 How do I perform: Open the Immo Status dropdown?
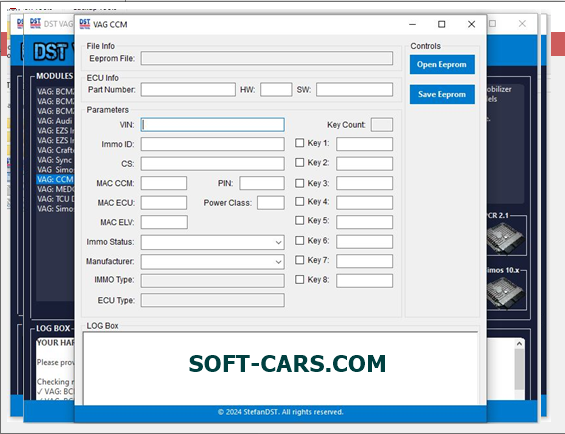click(213, 242)
